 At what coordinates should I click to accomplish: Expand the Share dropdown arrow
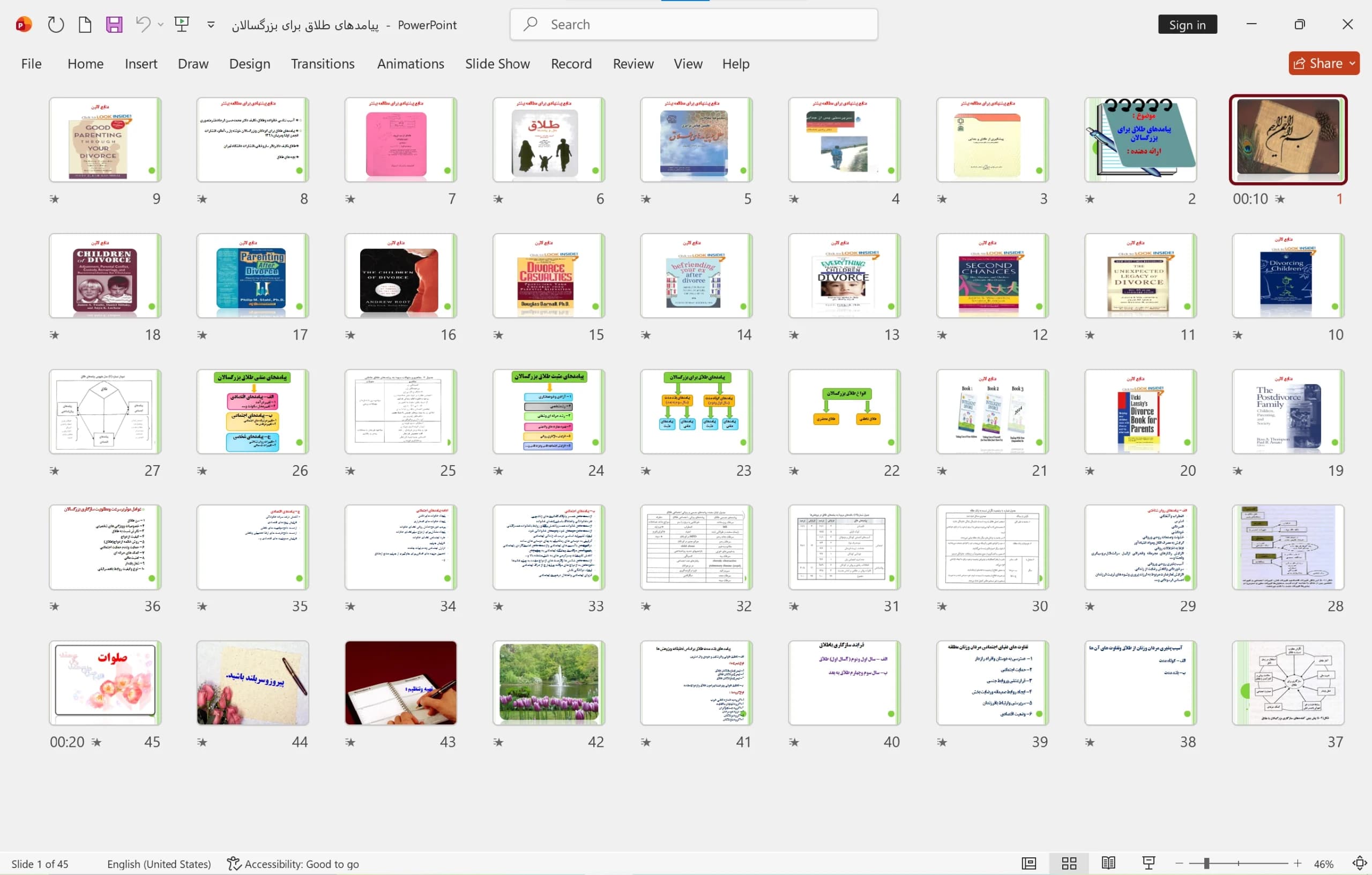coord(1352,63)
